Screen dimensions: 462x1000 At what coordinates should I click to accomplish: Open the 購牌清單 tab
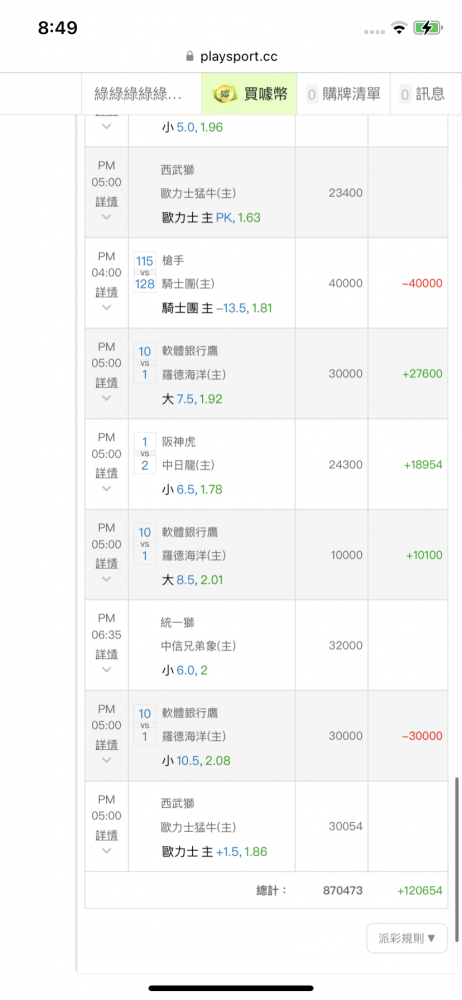[x=344, y=94]
